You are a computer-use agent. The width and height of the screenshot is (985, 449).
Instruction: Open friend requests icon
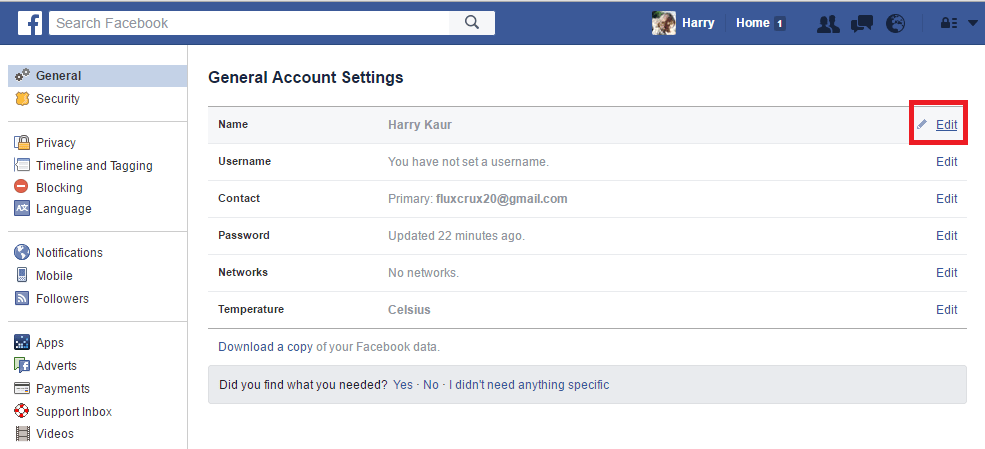827,24
